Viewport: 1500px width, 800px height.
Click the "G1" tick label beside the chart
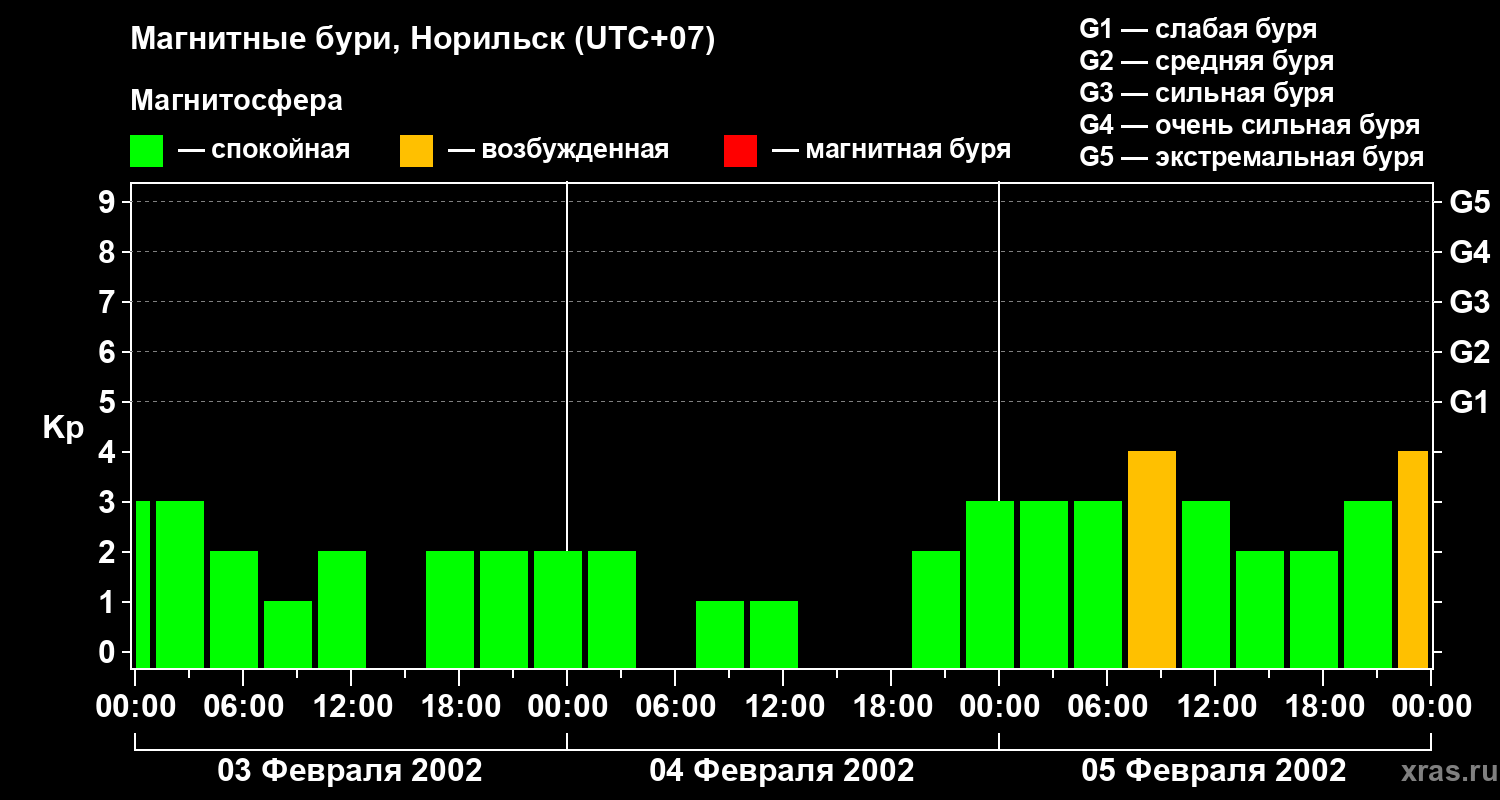point(1469,402)
